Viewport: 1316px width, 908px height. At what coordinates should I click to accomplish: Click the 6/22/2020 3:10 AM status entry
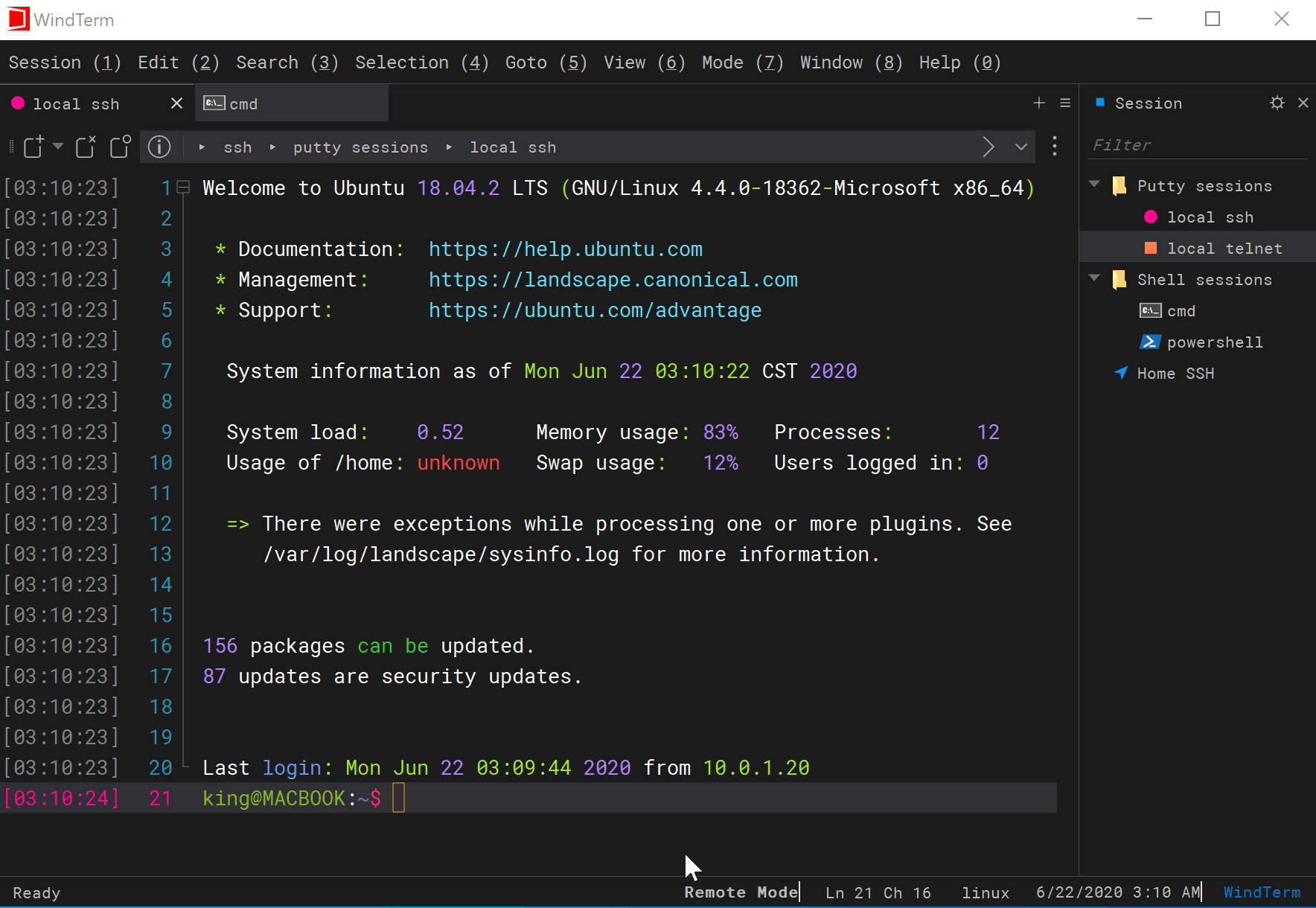[1118, 892]
